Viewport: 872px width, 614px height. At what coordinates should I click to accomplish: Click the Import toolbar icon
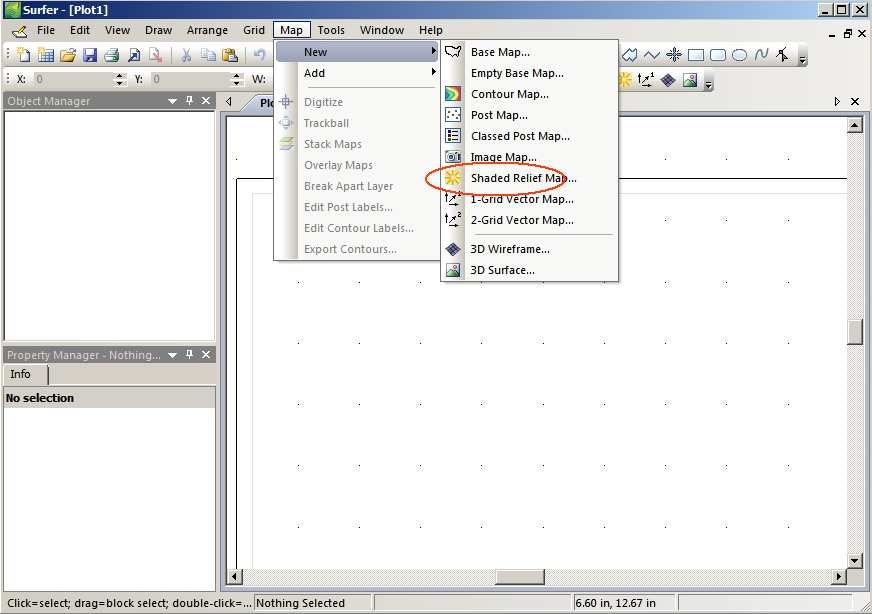pyautogui.click(x=134, y=55)
